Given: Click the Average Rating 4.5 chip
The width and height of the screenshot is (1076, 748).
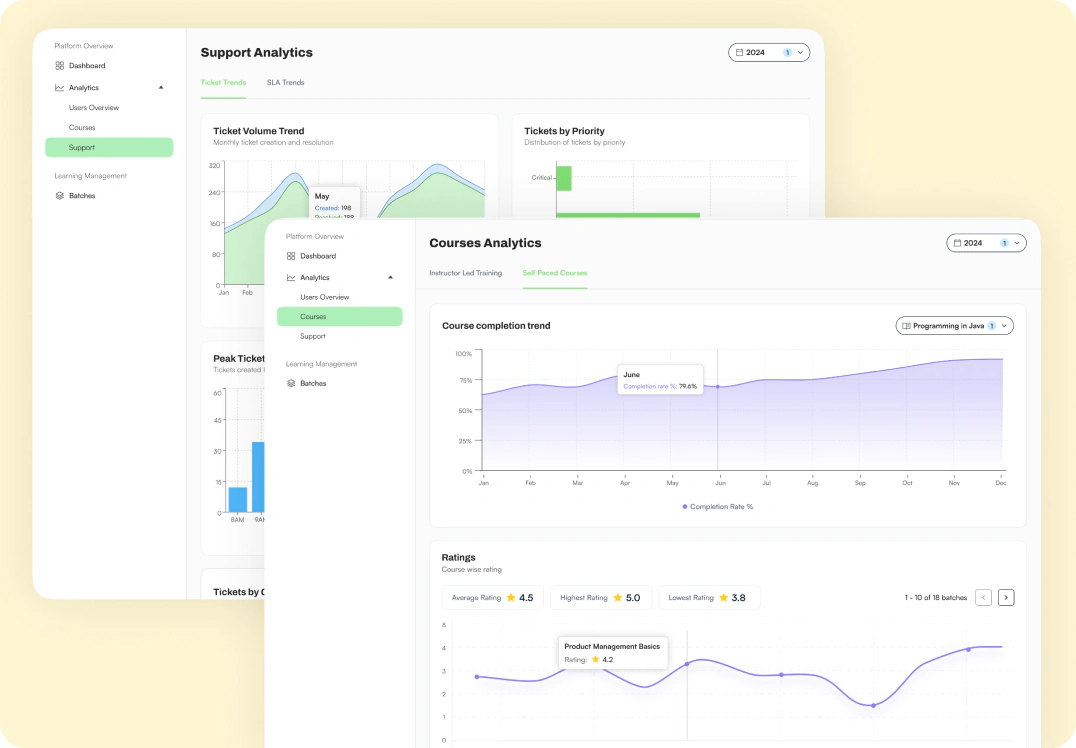Looking at the screenshot, I should [493, 598].
